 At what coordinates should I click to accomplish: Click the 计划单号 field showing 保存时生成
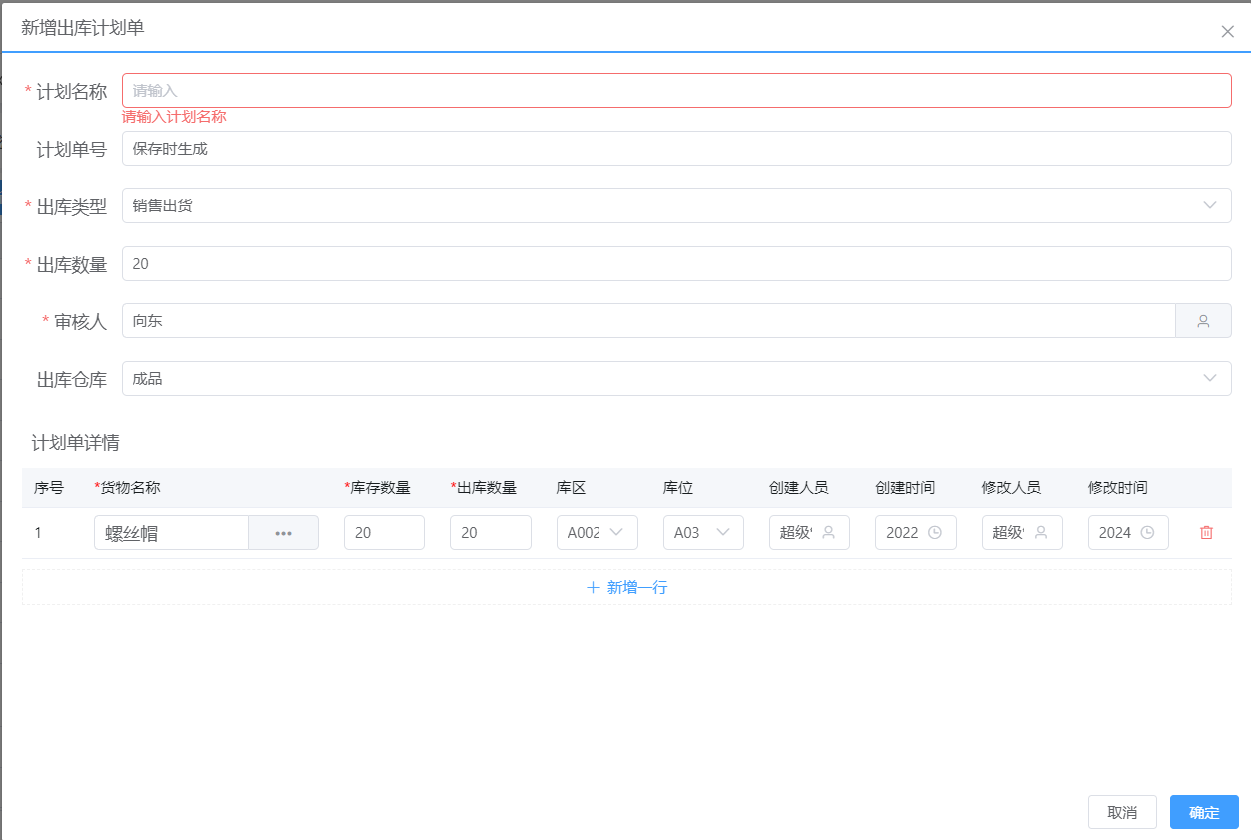(676, 148)
